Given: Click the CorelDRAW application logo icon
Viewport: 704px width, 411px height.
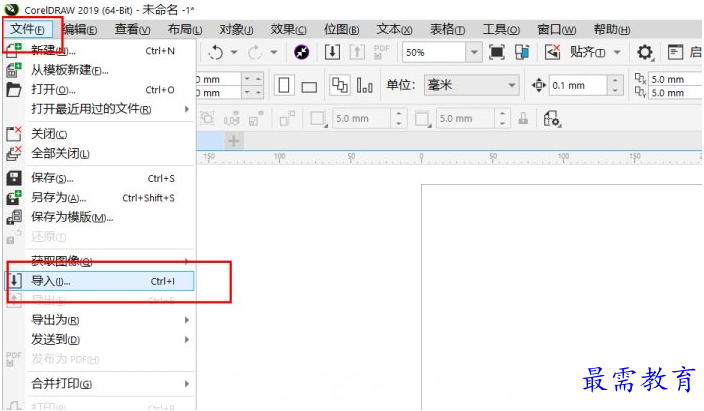Looking at the screenshot, I should point(11,9).
